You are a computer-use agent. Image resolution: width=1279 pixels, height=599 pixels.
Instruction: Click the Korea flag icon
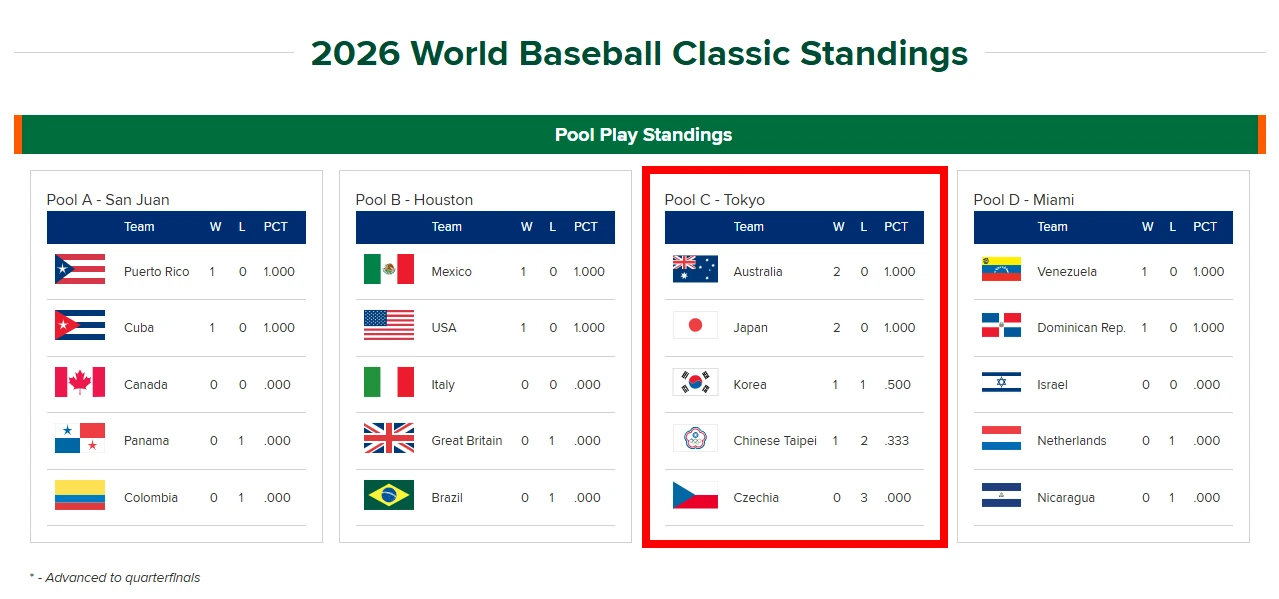[x=695, y=383]
